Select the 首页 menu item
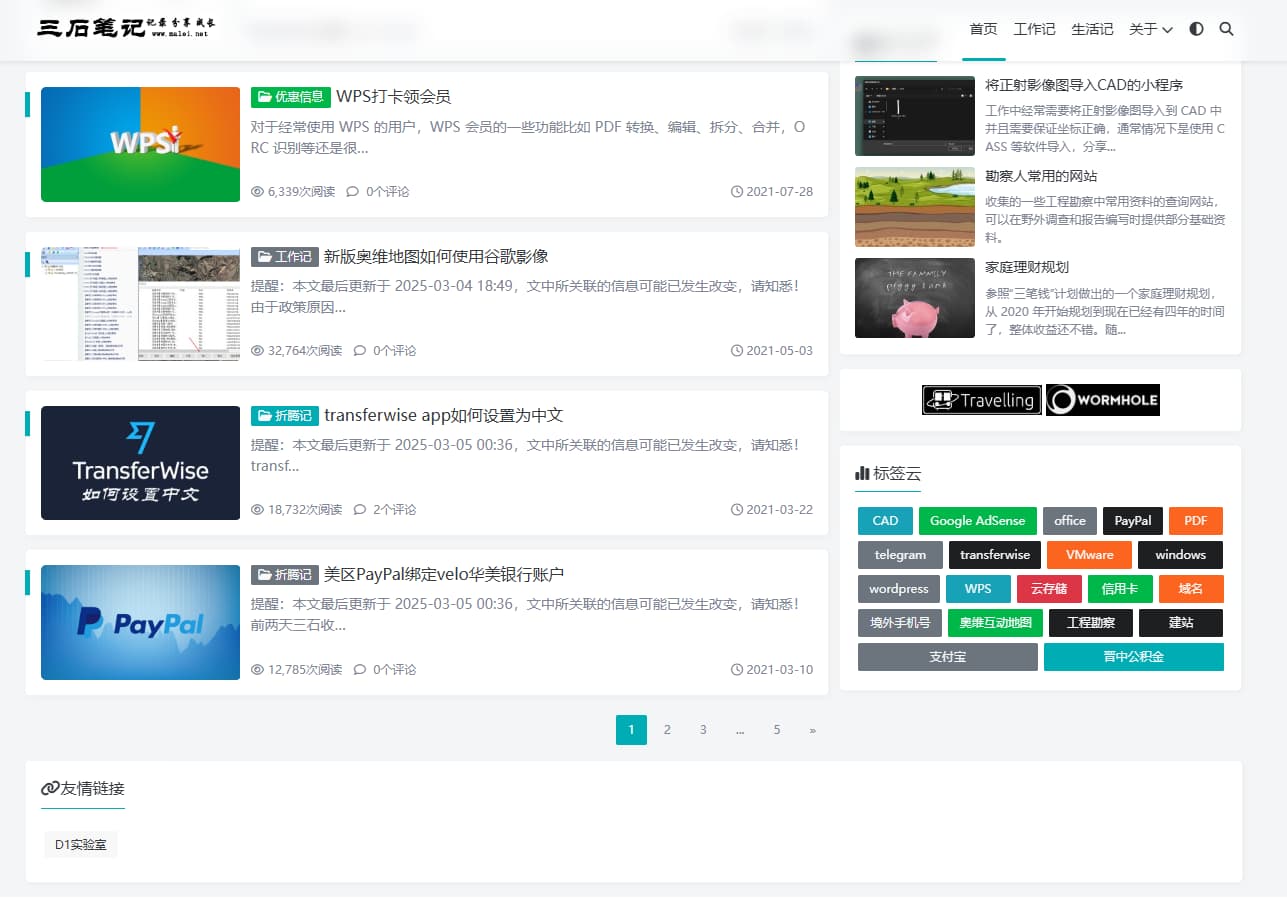1287x916 pixels. [x=983, y=30]
